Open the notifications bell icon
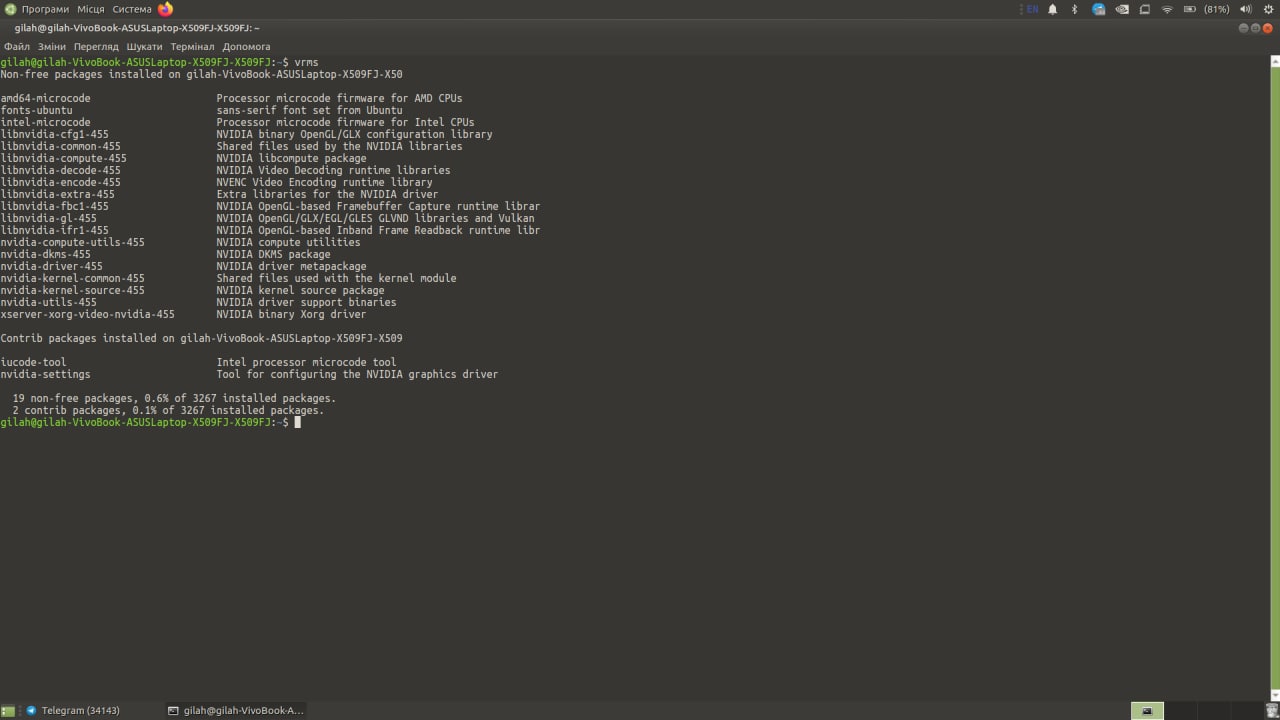Viewport: 1280px width, 720px height. [x=1053, y=9]
